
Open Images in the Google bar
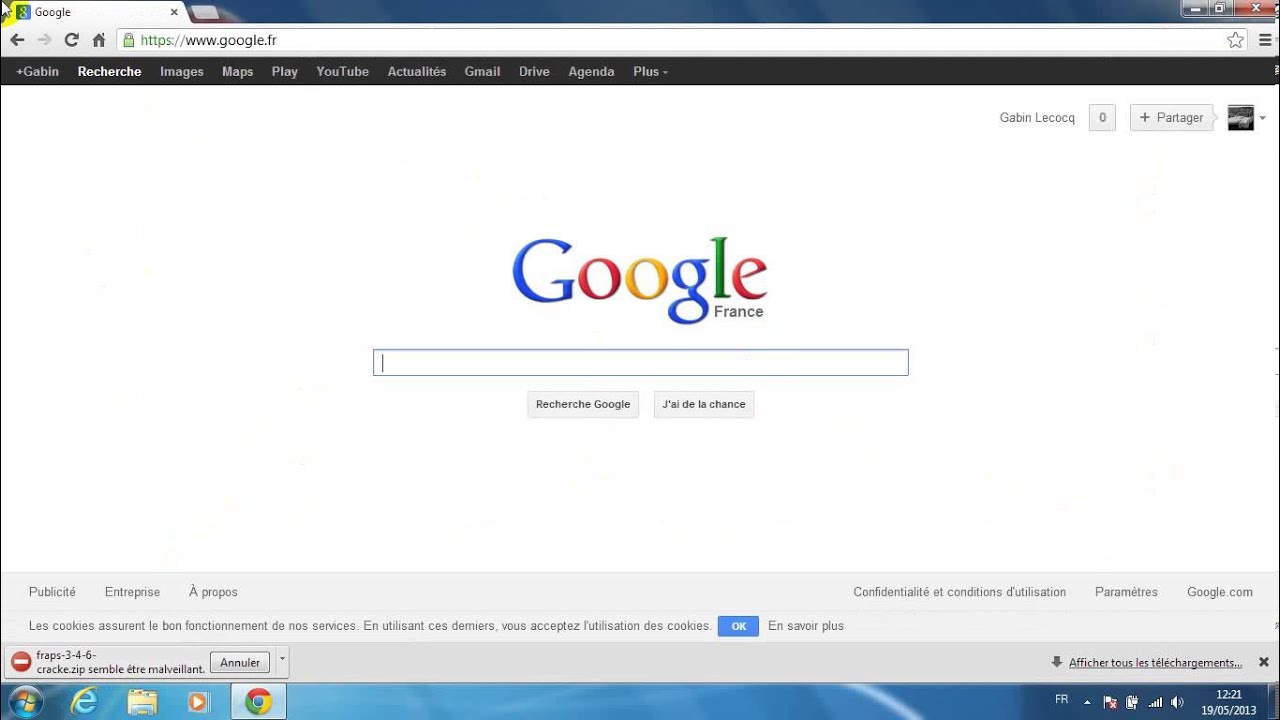pyautogui.click(x=182, y=71)
